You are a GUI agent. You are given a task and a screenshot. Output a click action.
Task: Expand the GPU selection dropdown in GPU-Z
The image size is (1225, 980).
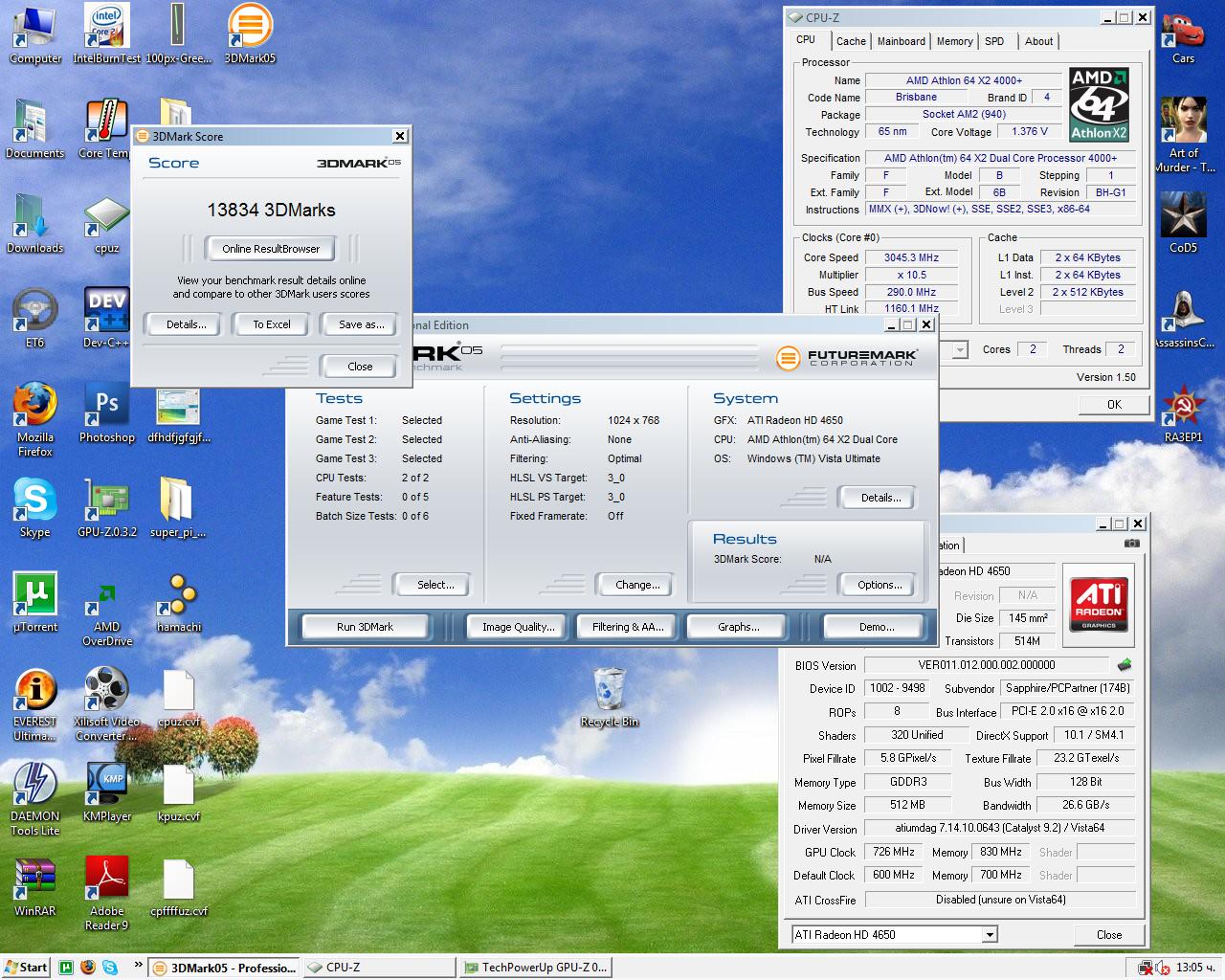990,934
